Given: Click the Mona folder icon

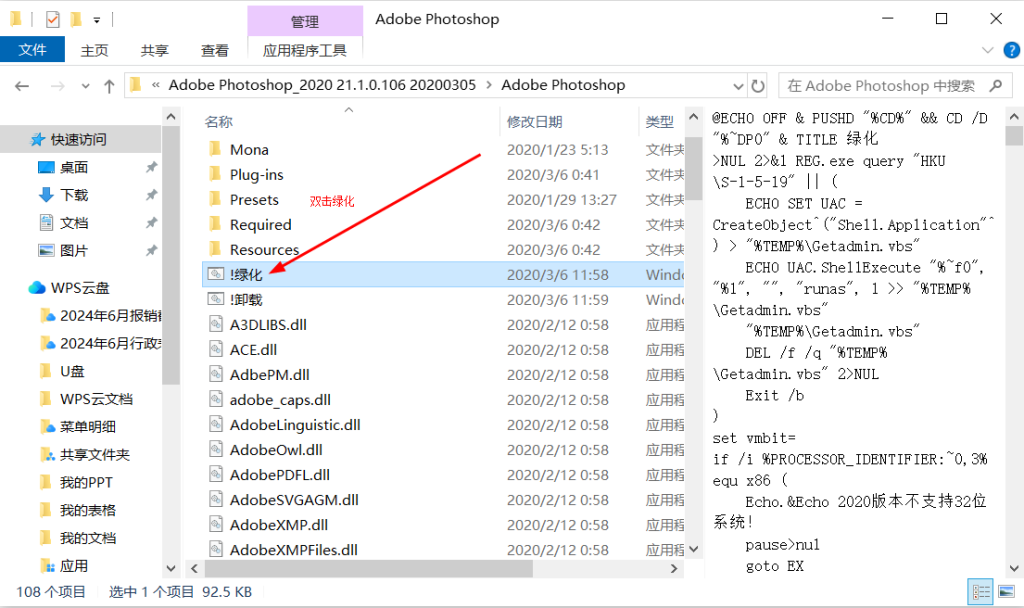Looking at the screenshot, I should (215, 149).
